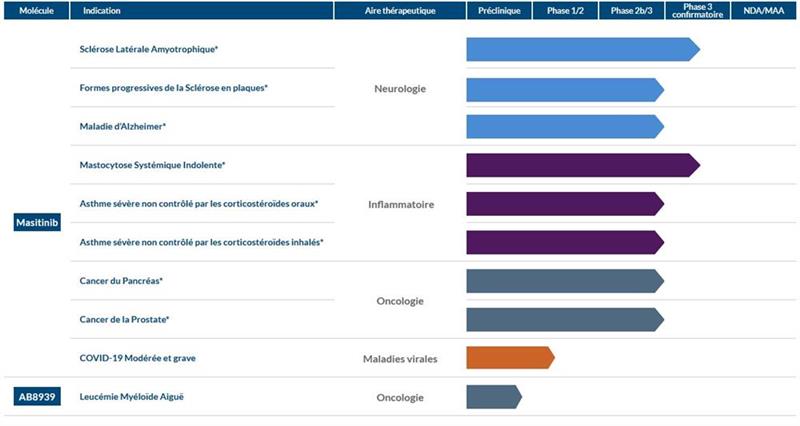Click the AB8939 molecule label
Viewport: 800px width, 426px height.
pos(38,397)
